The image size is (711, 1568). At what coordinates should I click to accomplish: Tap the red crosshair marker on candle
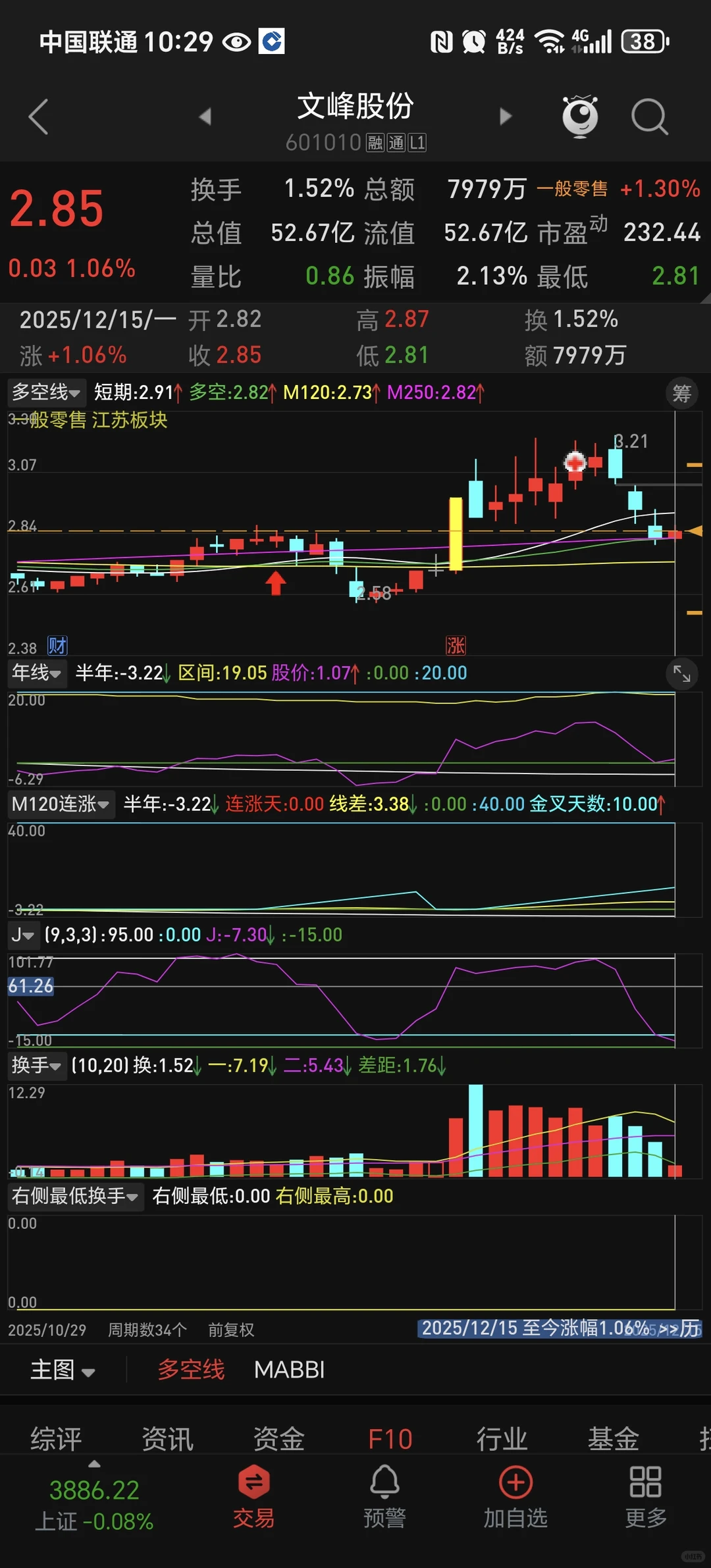pos(575,462)
